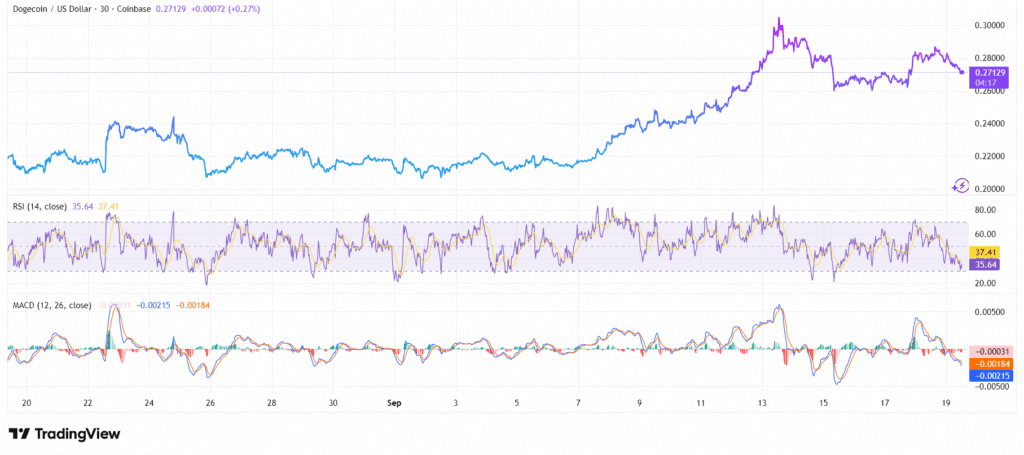Click the MACD -0.00184 orange value tag

coord(989,363)
